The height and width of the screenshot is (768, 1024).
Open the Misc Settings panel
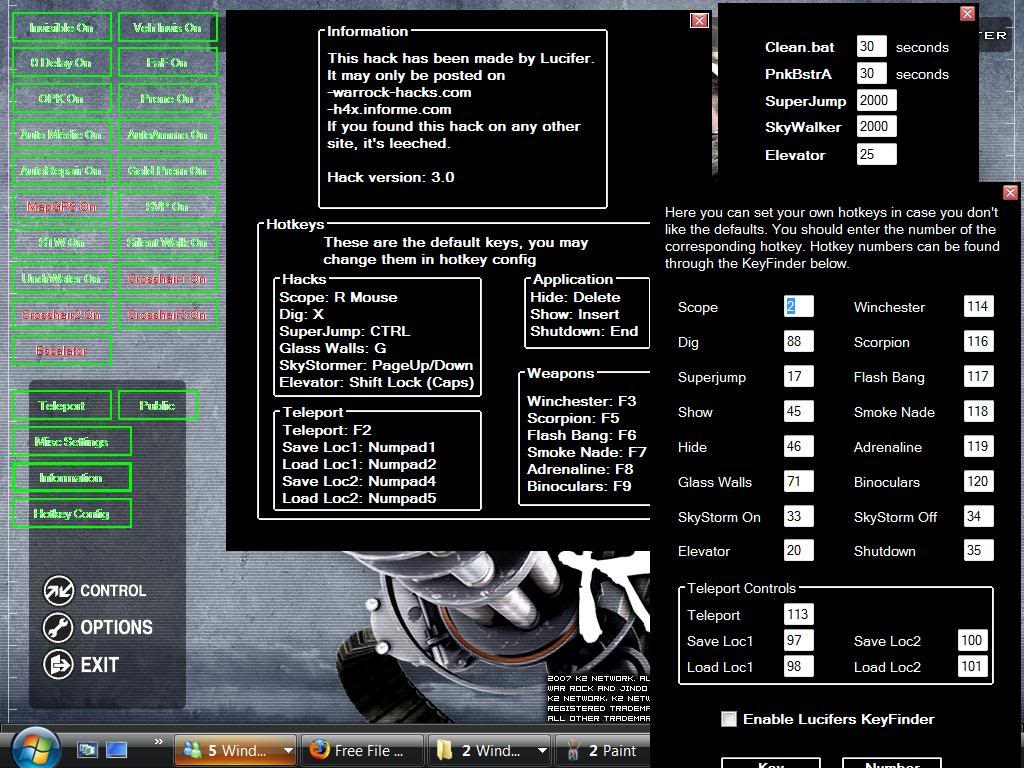(71, 441)
